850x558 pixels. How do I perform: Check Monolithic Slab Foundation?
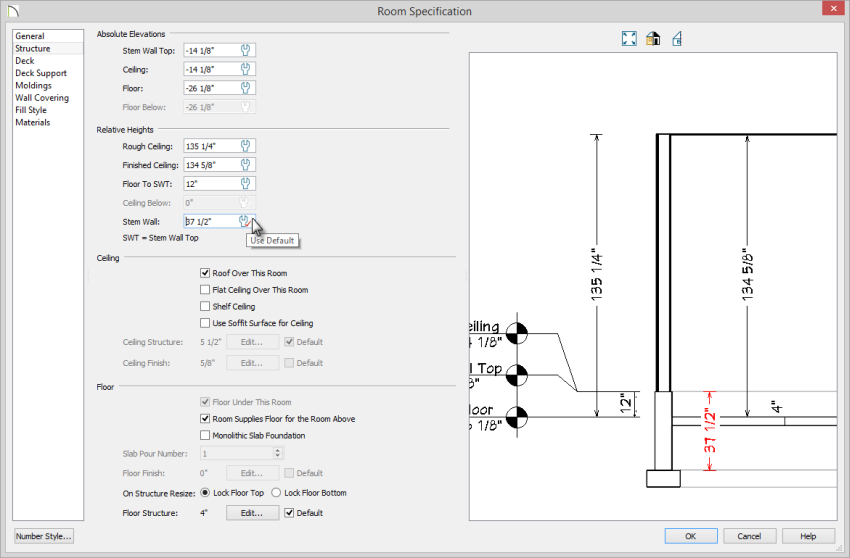[x=205, y=435]
